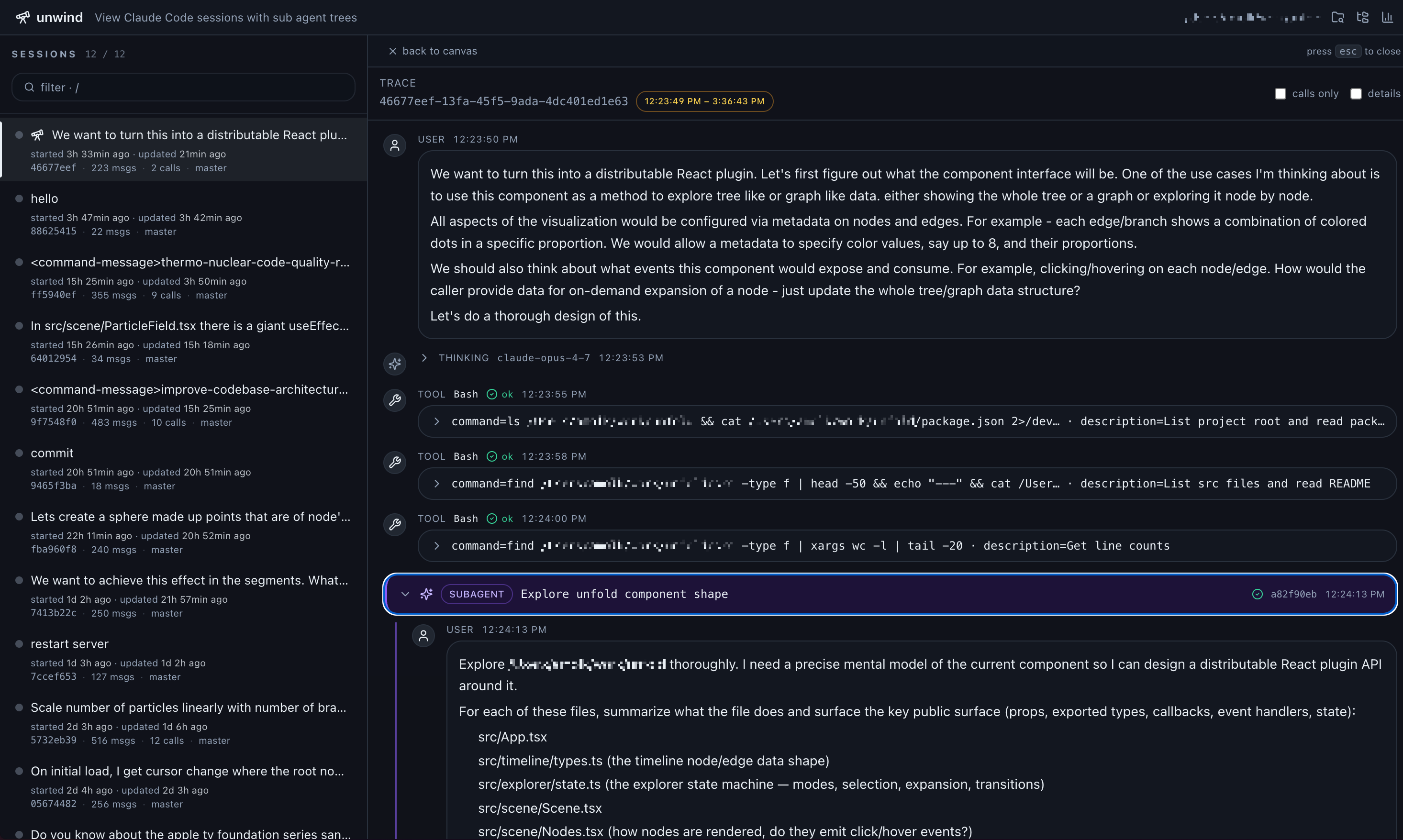This screenshot has width=1403, height=840.
Task: Click the claude-opus-4-7 model label
Action: click(x=544, y=358)
